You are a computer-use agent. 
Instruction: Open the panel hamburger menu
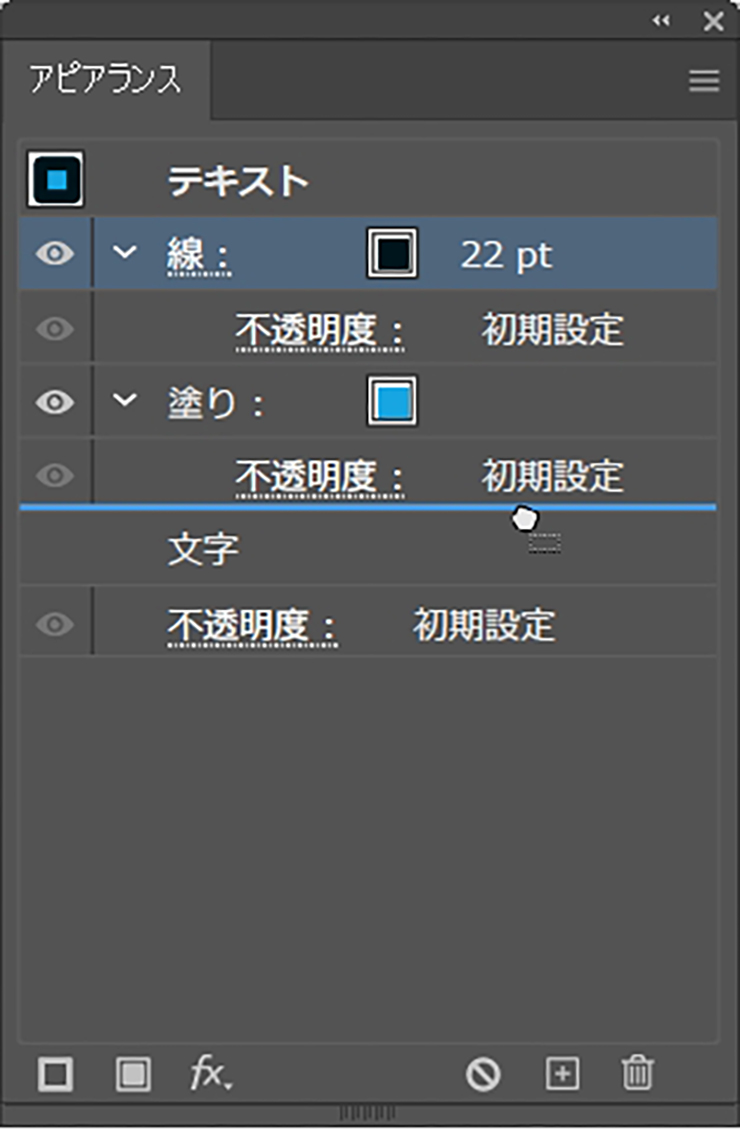coord(704,82)
